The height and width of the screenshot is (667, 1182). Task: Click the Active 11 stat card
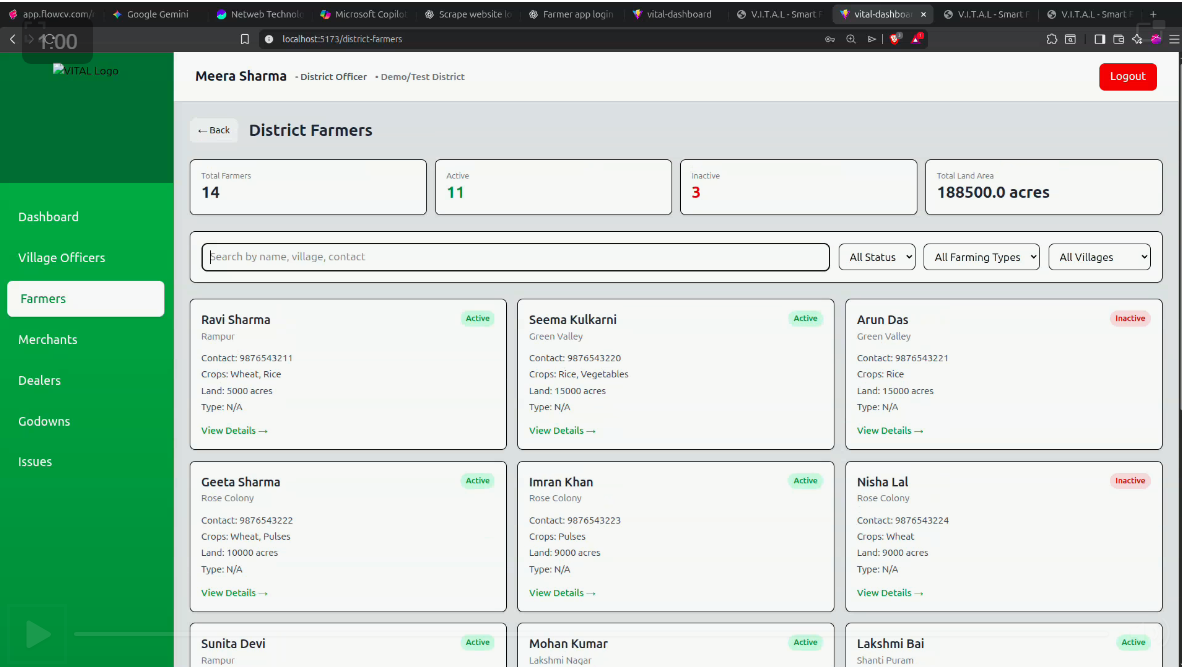553,187
